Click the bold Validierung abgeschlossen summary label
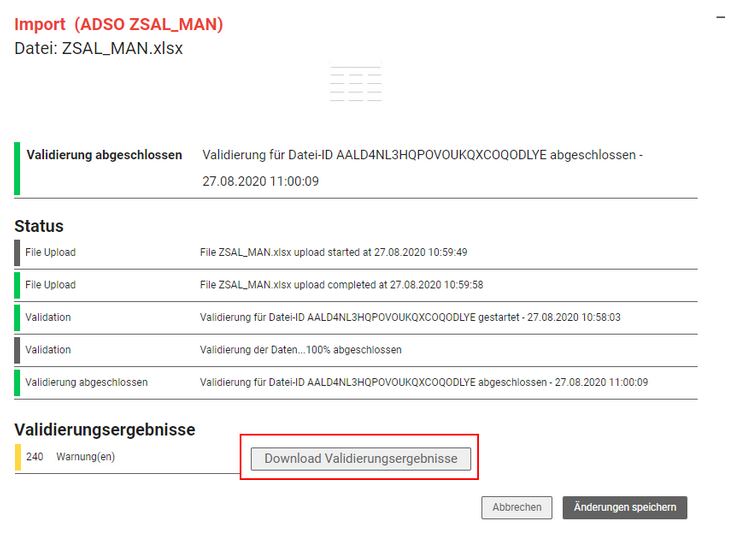This screenshot has width=738, height=535. 104,155
